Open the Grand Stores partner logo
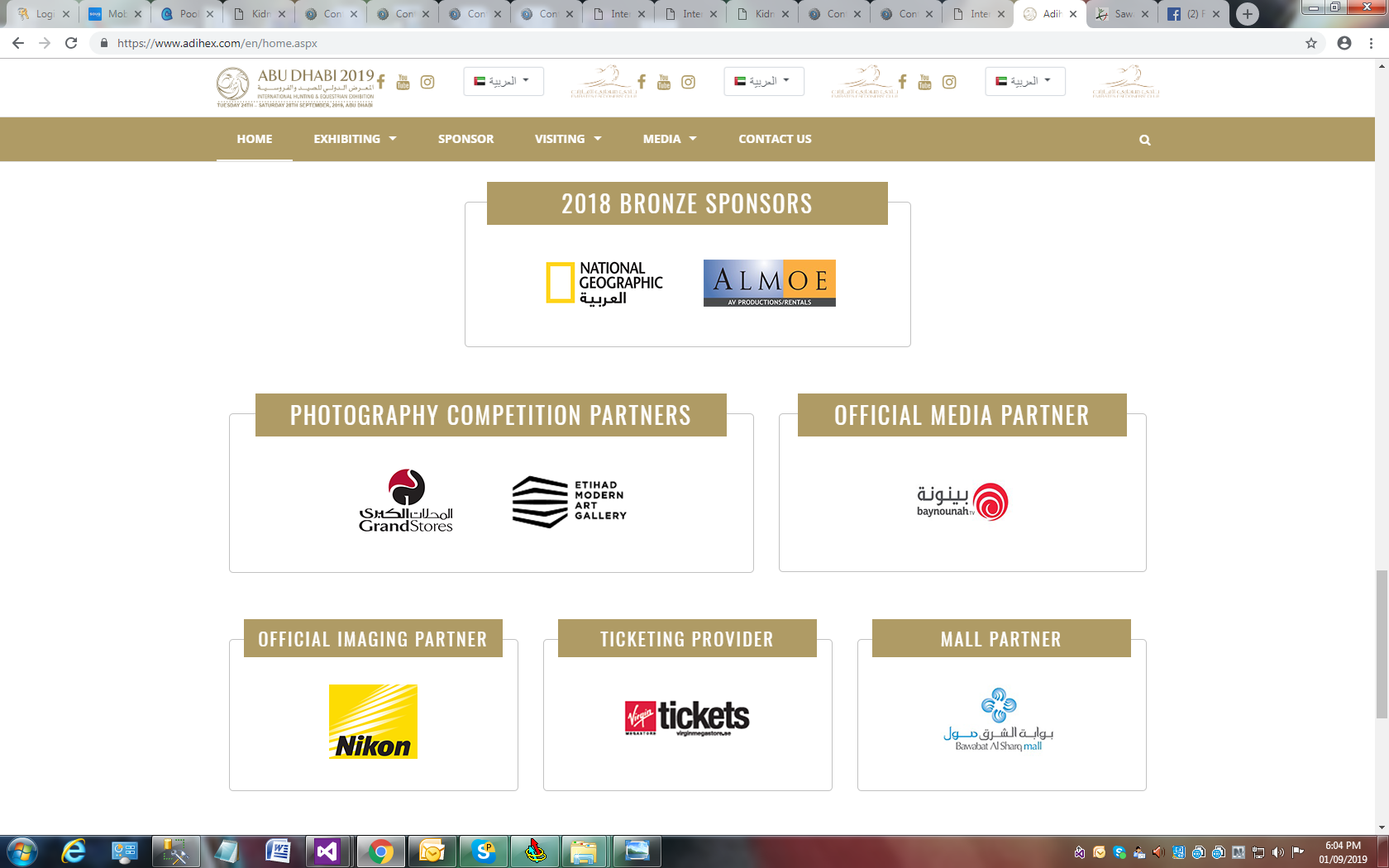 coord(406,501)
